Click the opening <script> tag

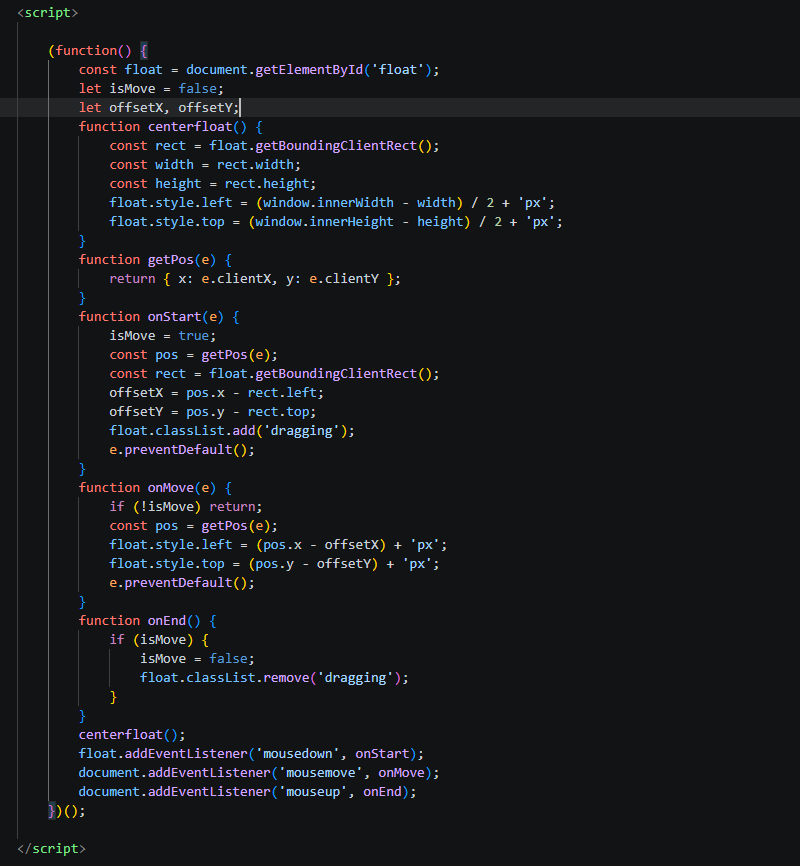click(48, 13)
